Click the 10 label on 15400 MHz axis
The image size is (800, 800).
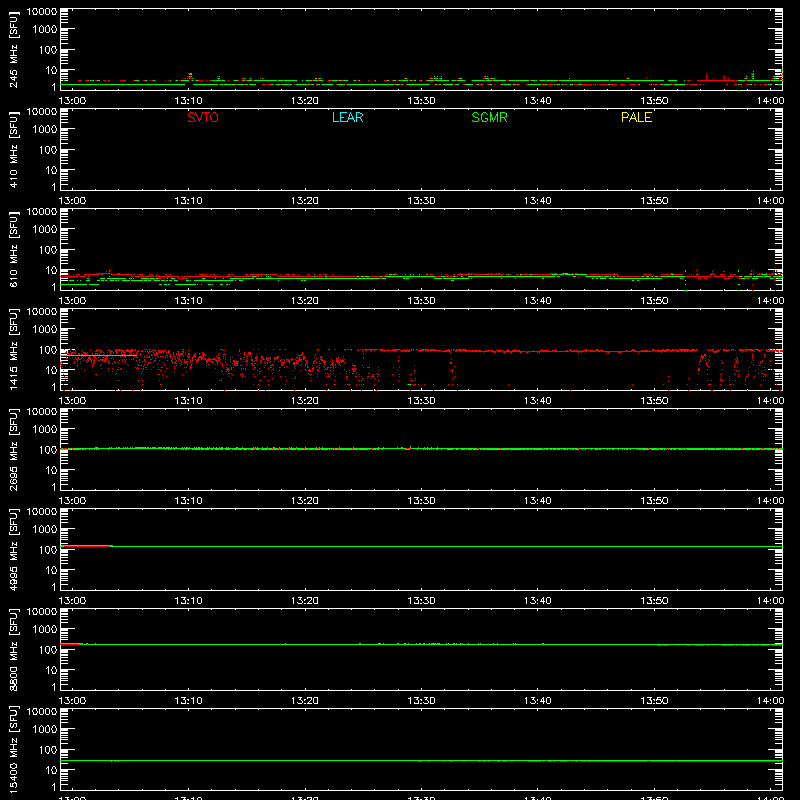coord(51,770)
